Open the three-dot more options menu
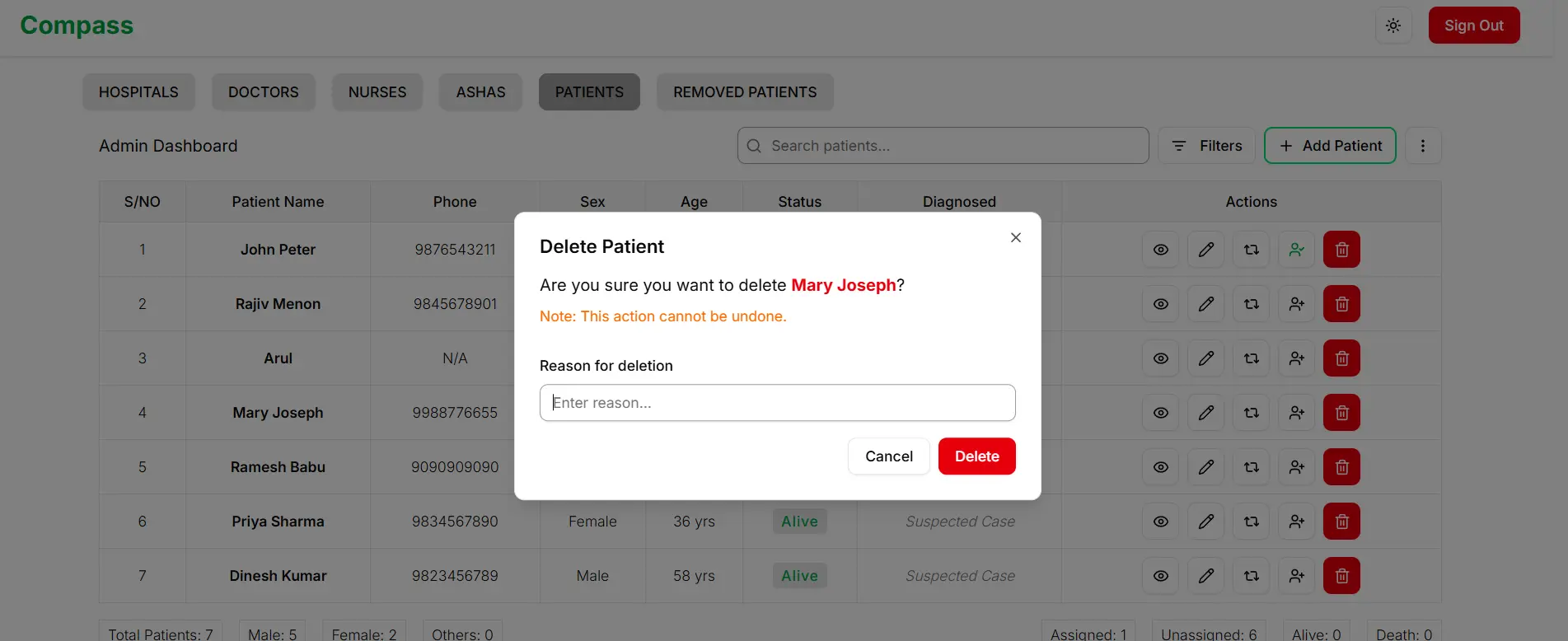The height and width of the screenshot is (641, 1568). point(1423,146)
